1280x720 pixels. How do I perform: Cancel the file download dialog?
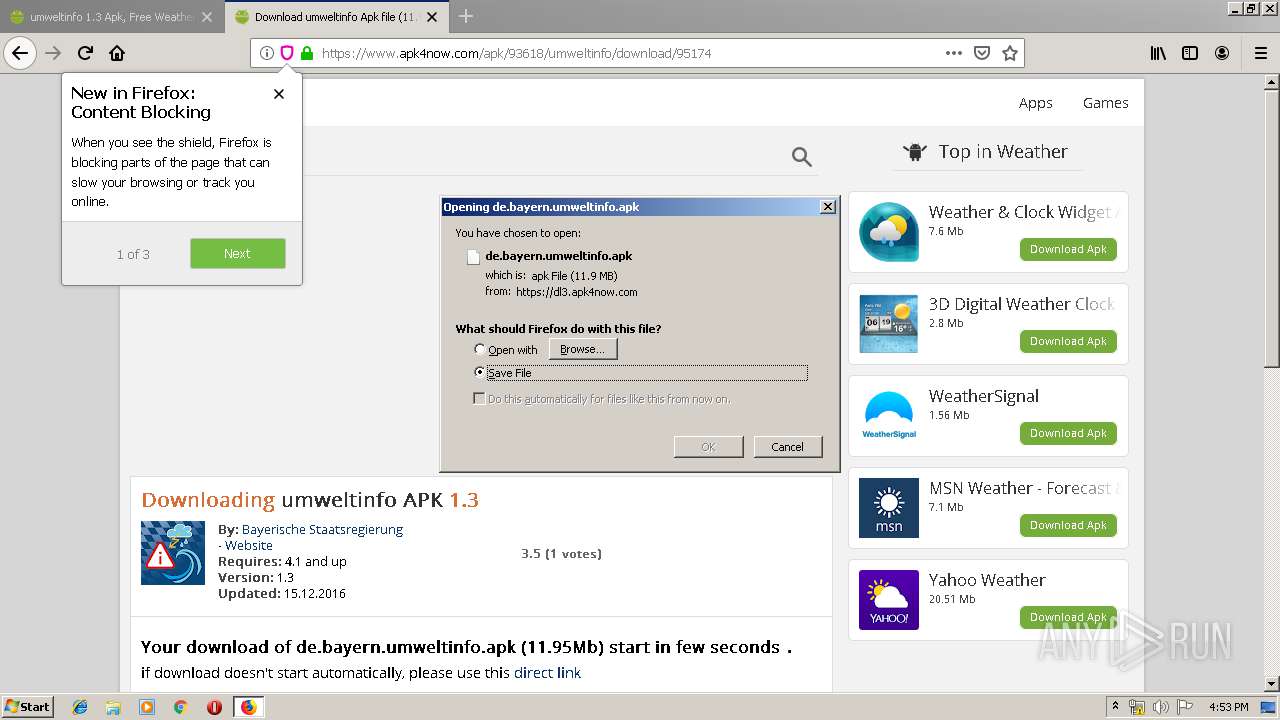pos(788,447)
